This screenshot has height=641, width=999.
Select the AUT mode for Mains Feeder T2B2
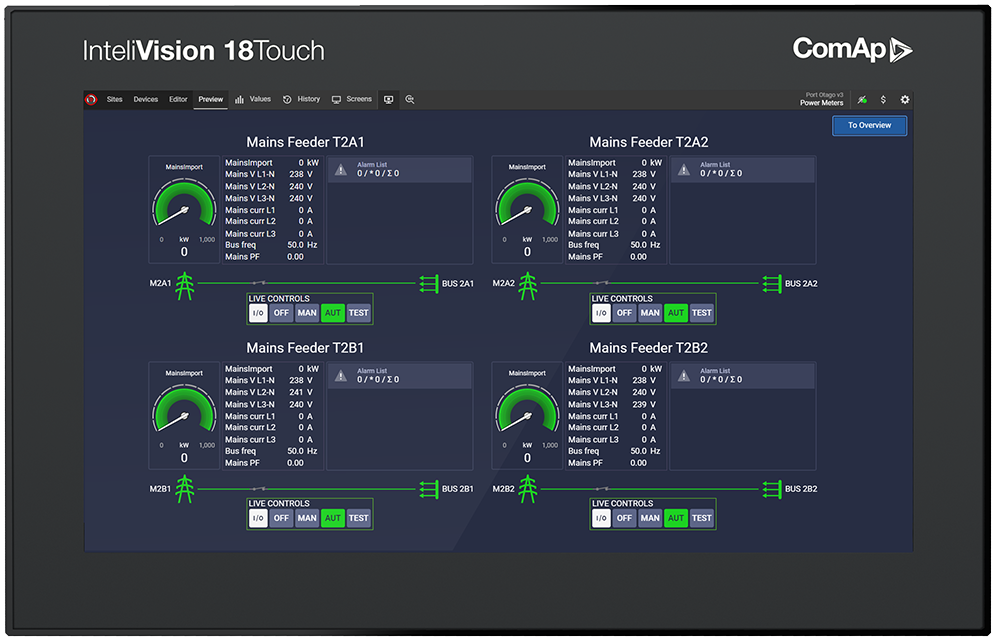(675, 518)
